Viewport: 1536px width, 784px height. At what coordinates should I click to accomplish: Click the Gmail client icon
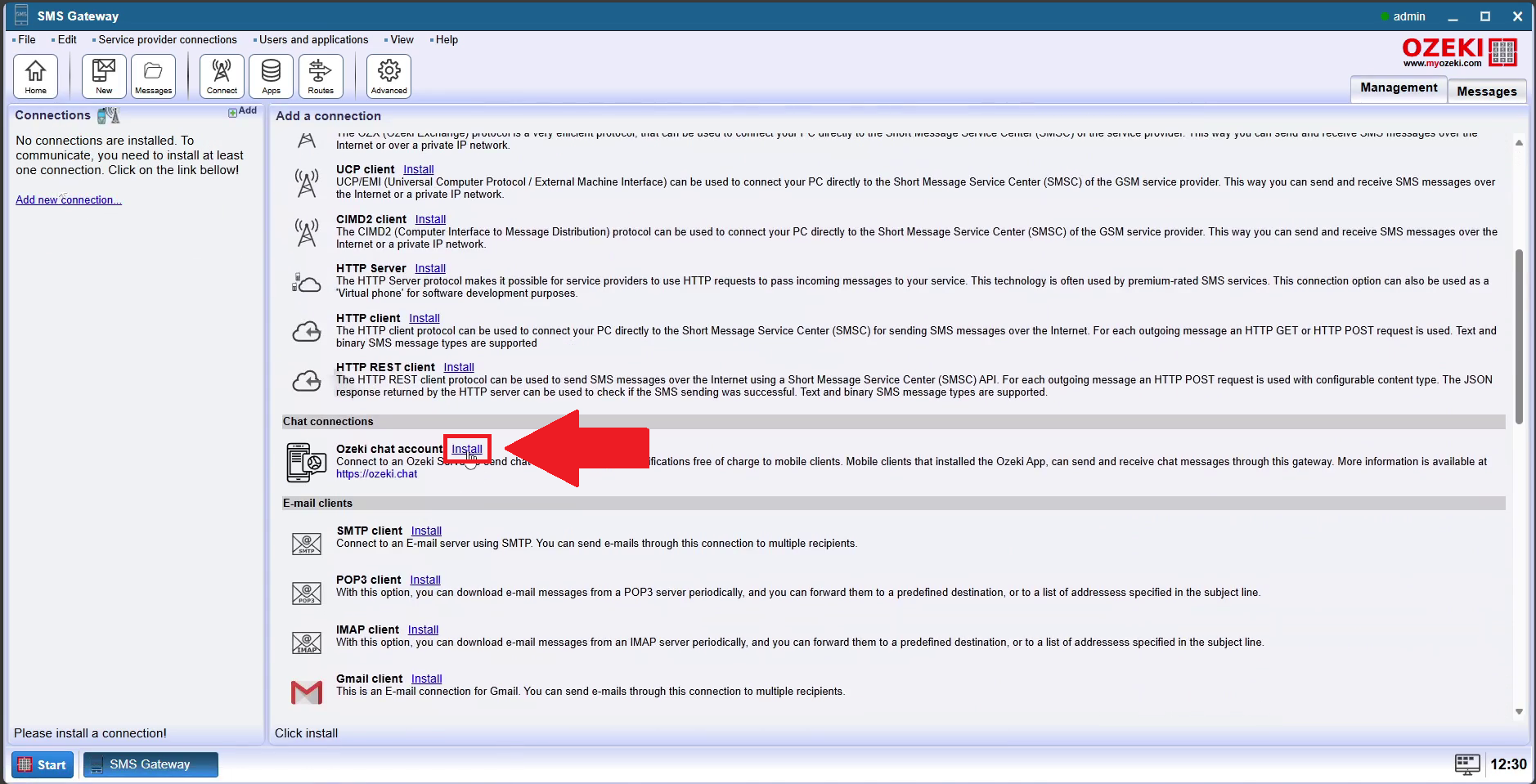tap(307, 692)
